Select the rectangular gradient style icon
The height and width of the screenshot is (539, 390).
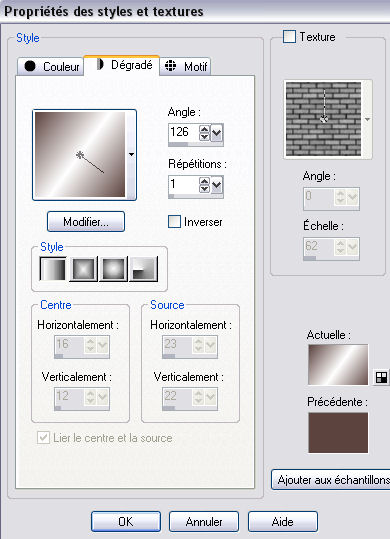tap(83, 269)
